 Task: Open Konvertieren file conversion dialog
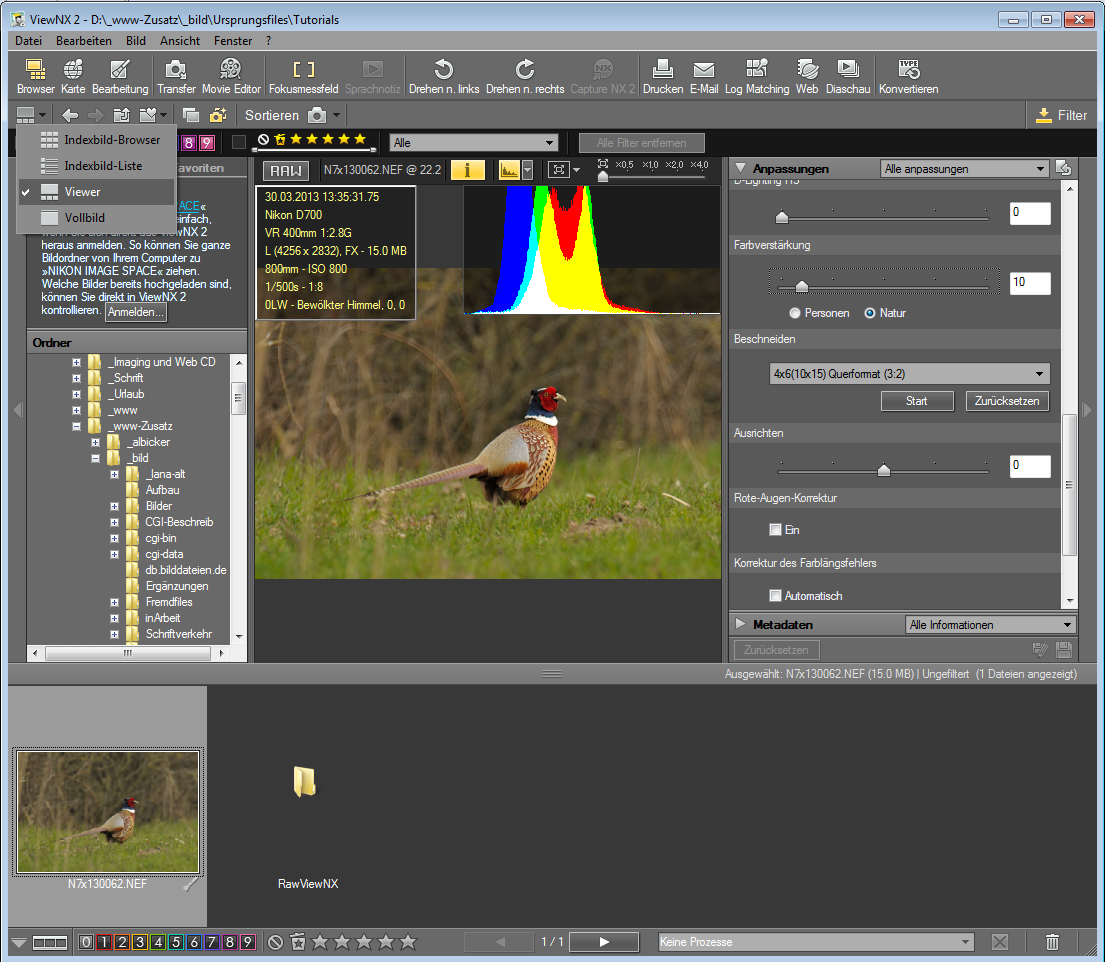coord(908,76)
